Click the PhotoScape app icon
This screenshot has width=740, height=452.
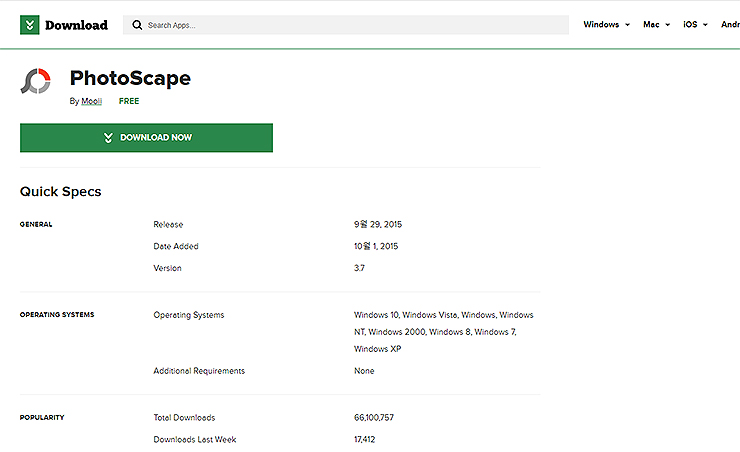pos(35,81)
